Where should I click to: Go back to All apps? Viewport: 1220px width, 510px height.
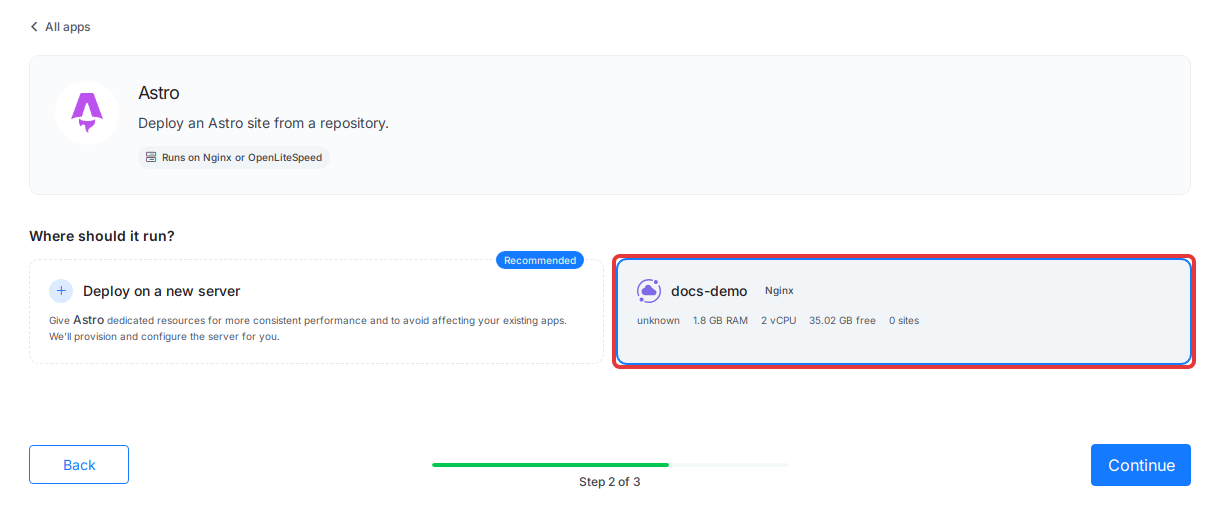coord(60,27)
